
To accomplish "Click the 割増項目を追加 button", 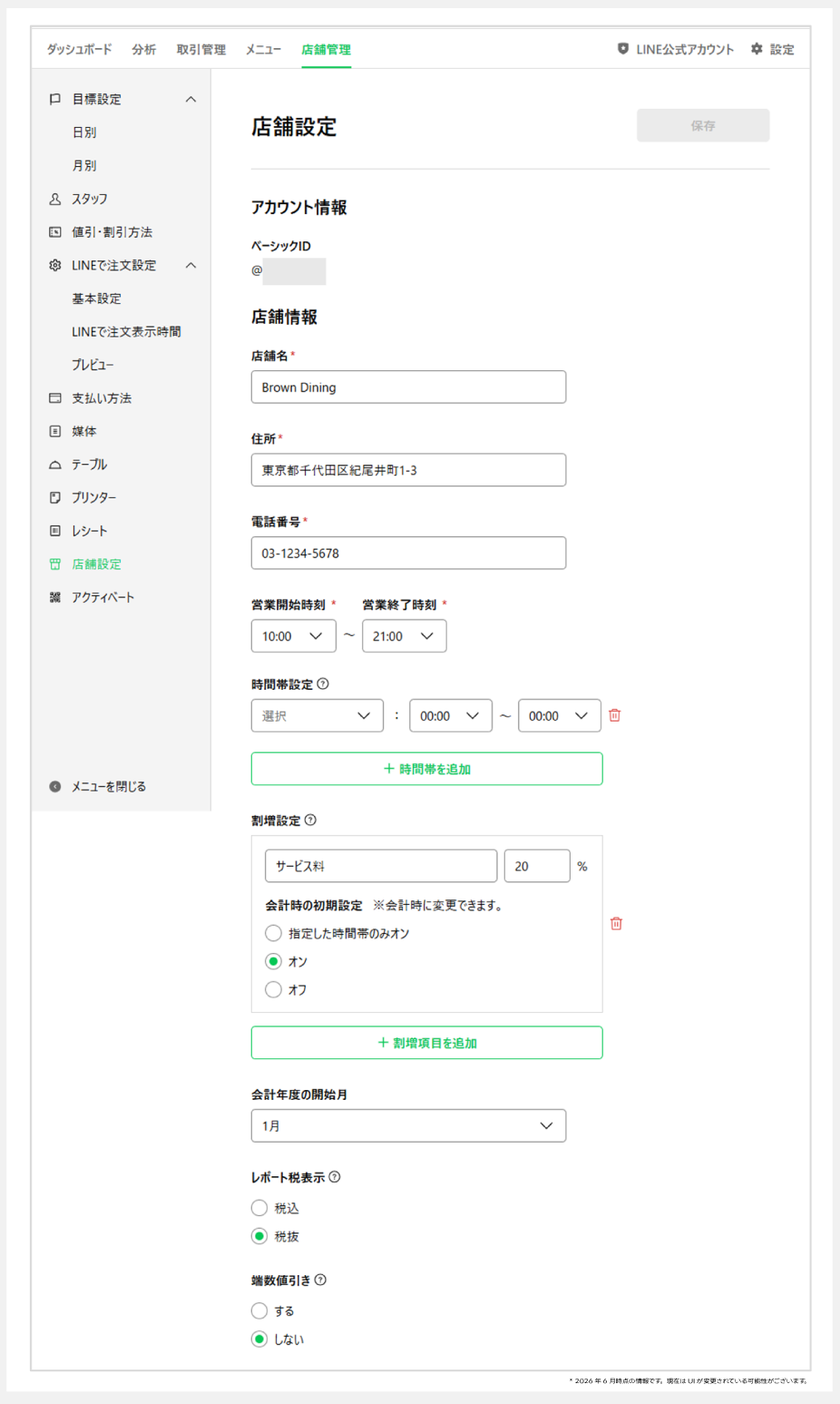I will tap(427, 1043).
